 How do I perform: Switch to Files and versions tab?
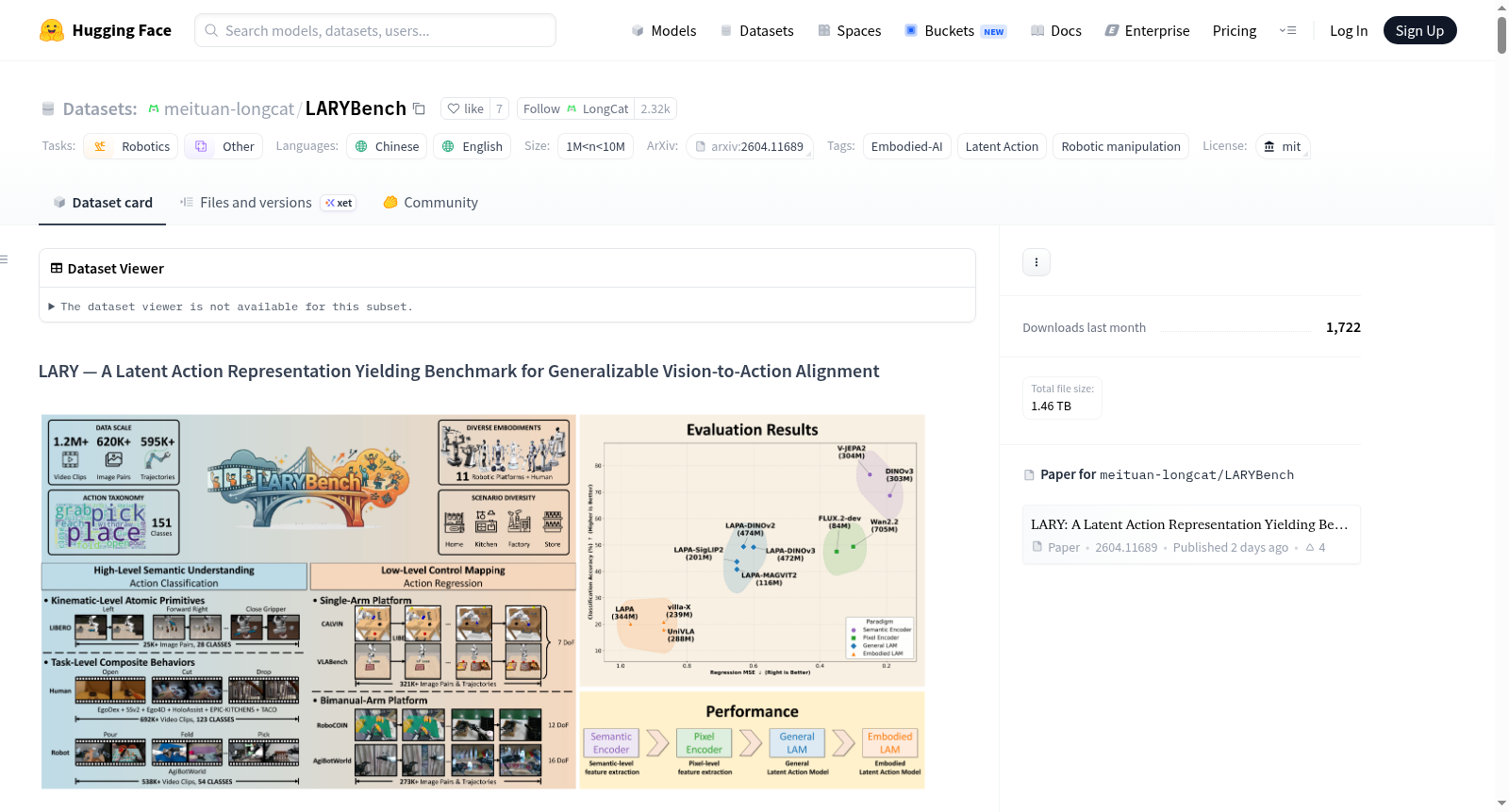click(268, 203)
